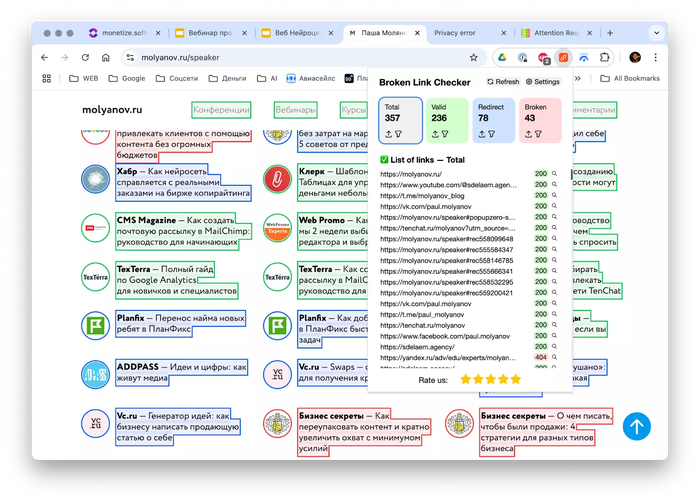Click magnifier beside t.me/molyanov_blog link
Viewport: 700px width, 502px height.
(x=554, y=195)
